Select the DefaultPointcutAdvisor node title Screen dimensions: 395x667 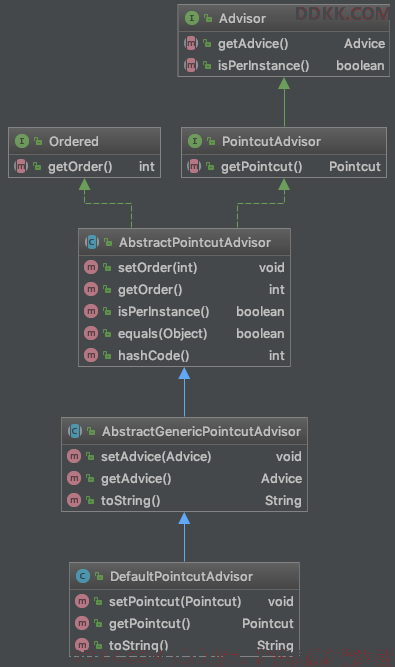tap(182, 576)
